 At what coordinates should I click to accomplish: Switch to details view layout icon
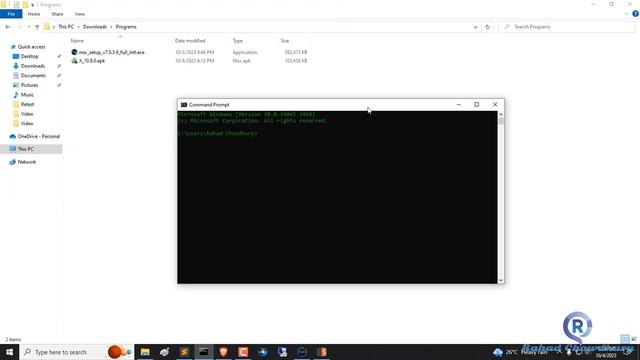click(x=625, y=339)
